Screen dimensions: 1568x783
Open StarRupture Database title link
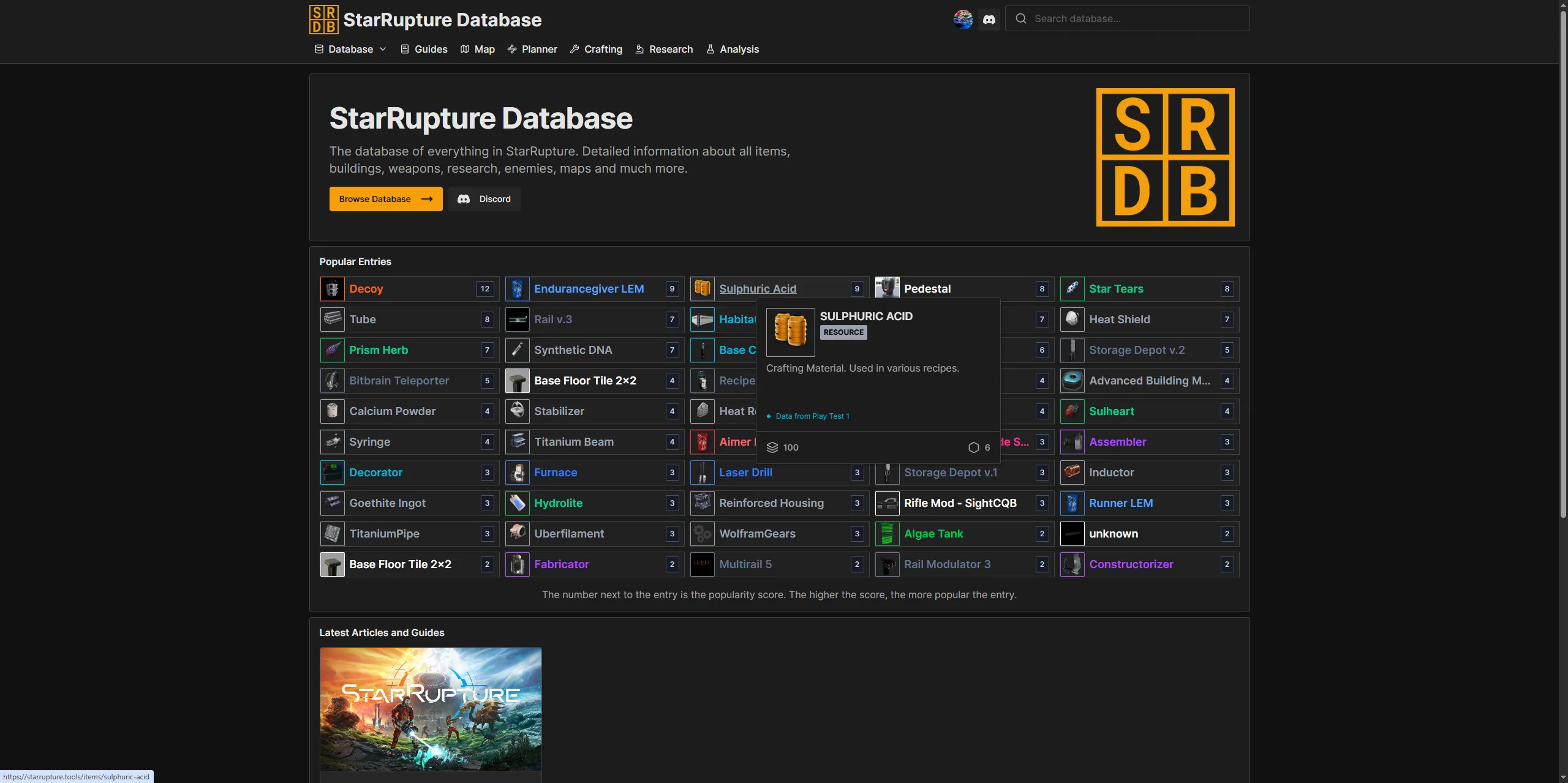coord(442,20)
